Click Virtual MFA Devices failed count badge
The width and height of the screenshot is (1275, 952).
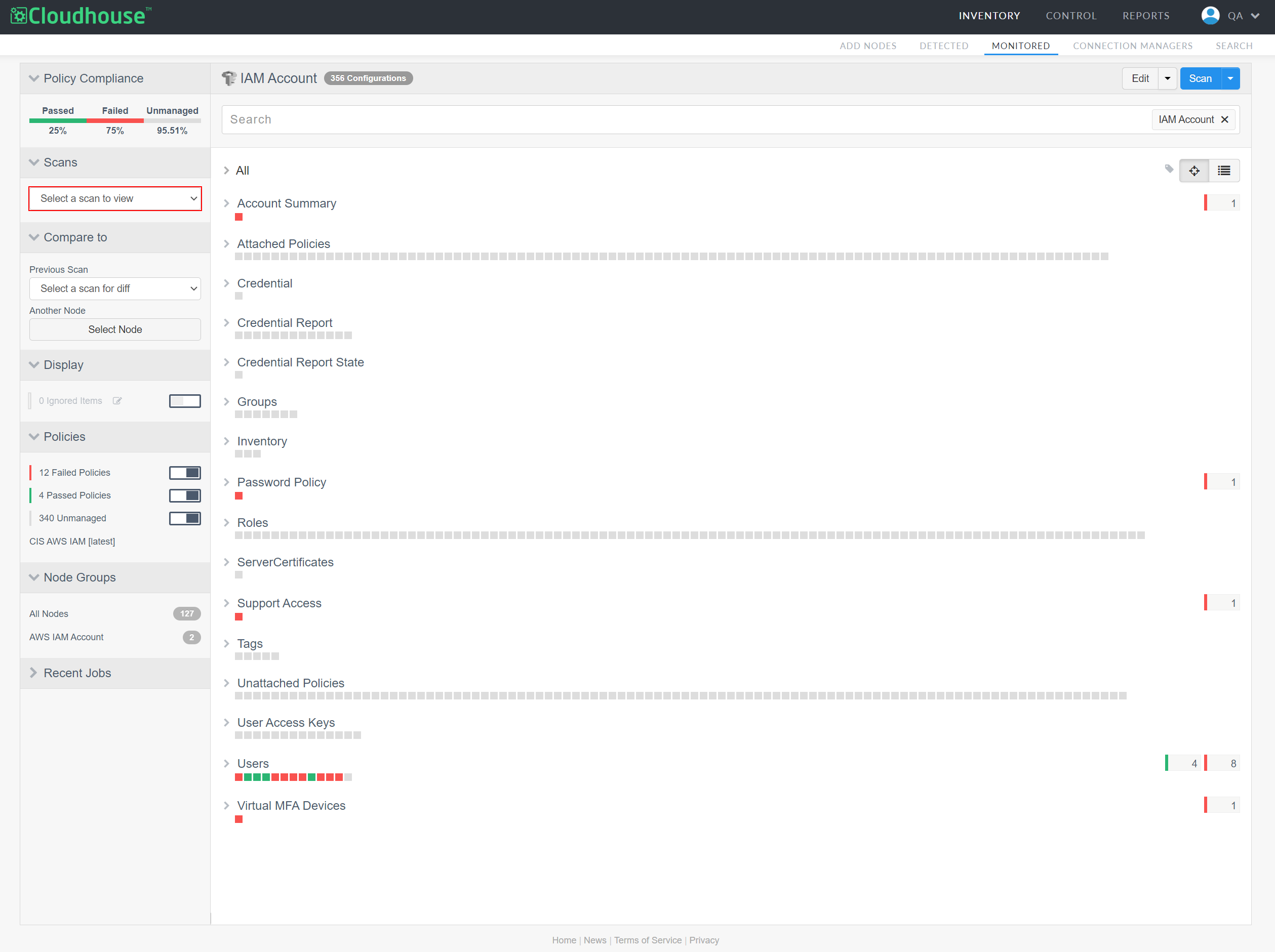1221,805
